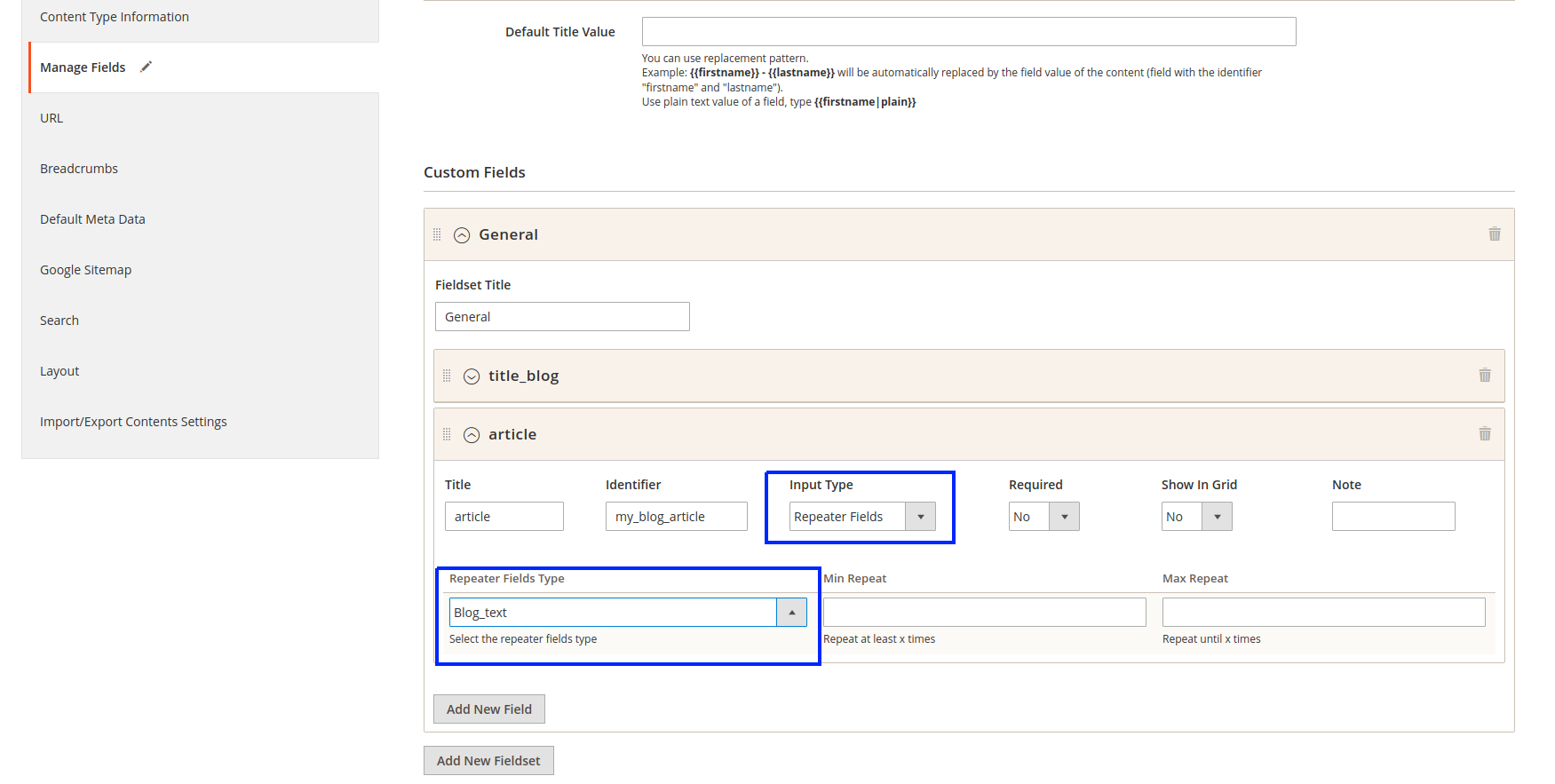Grab the drag handle of title_blog field
1555x784 pixels.
click(447, 376)
